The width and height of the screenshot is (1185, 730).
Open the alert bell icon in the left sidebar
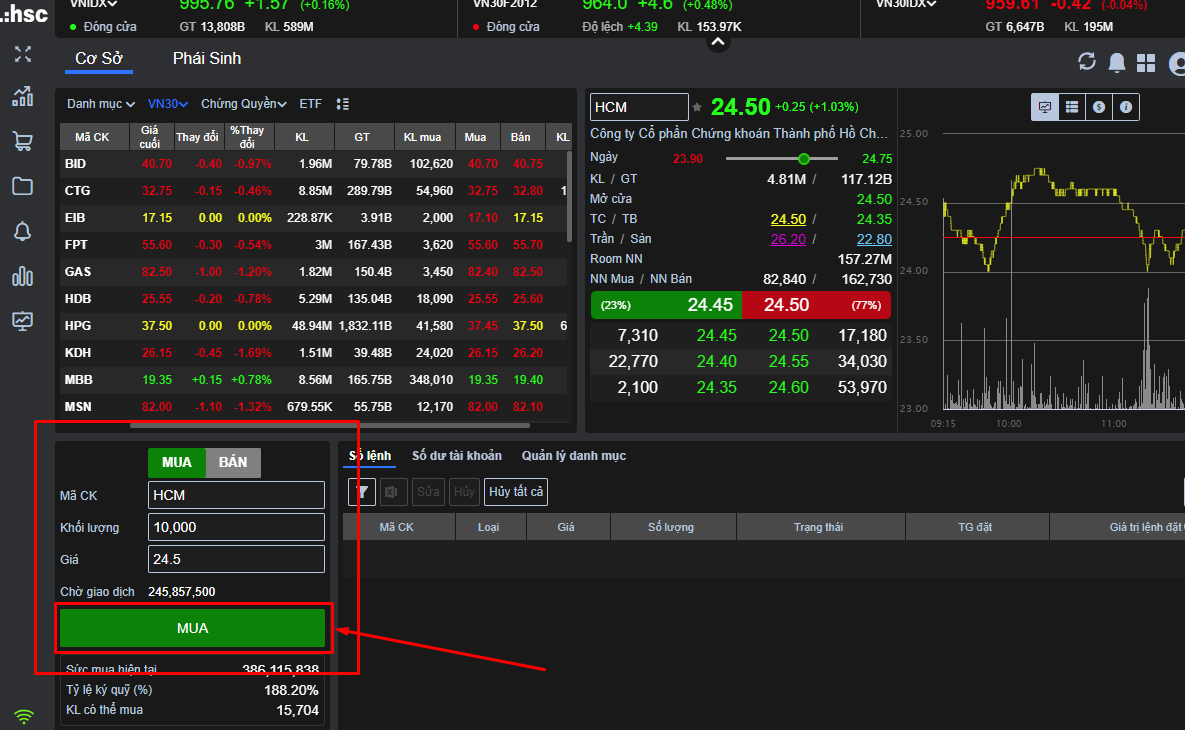23,231
